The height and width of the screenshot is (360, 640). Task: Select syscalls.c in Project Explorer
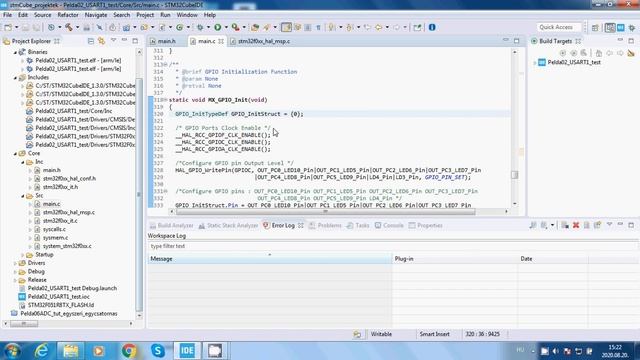pos(54,229)
